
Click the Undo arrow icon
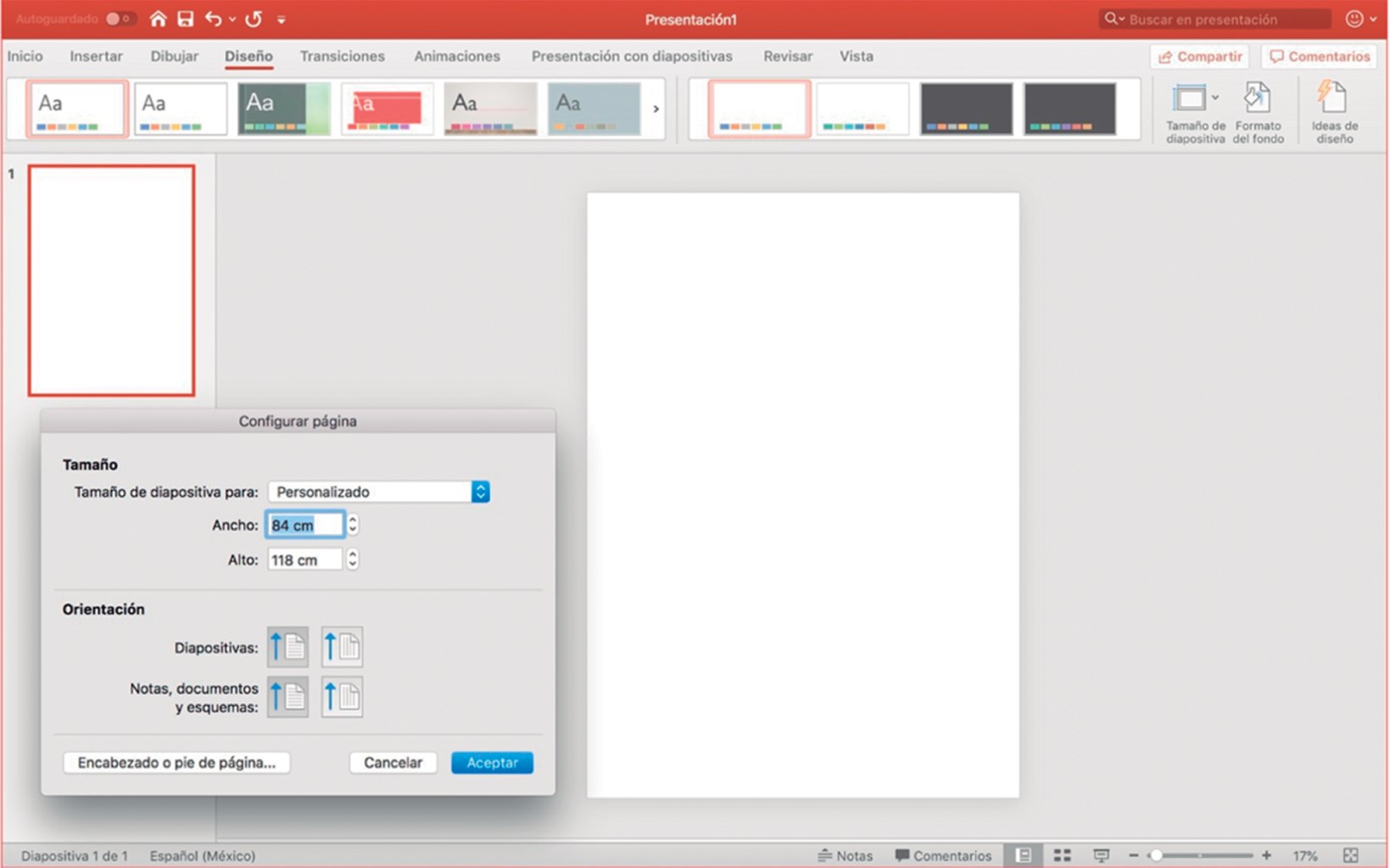(213, 19)
